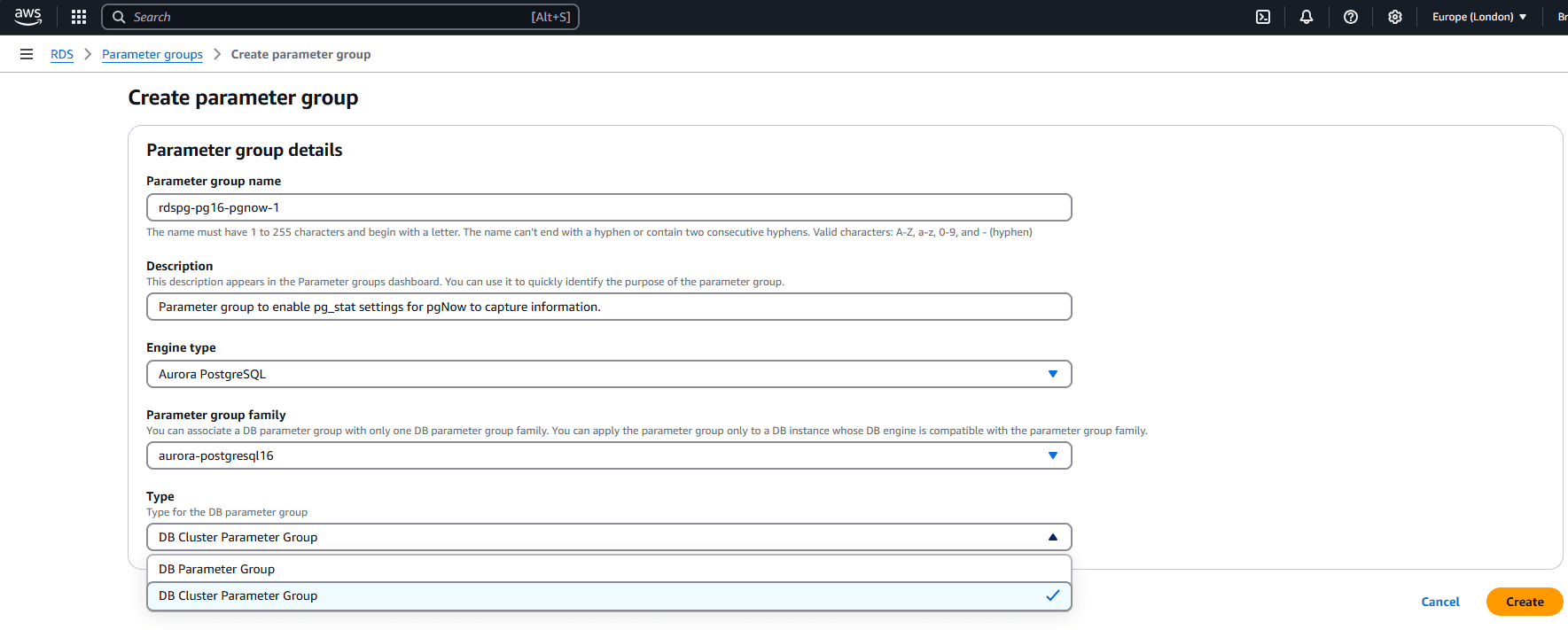Toggle the side navigation hamburger menu
This screenshot has height=630, width=1568.
[x=27, y=54]
